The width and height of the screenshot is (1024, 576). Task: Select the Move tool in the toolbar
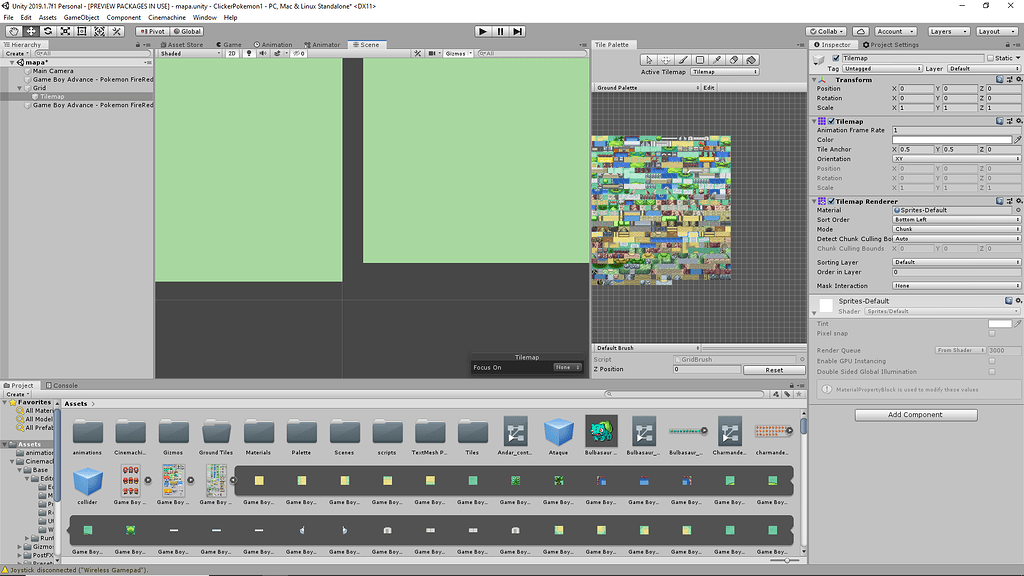[31, 32]
